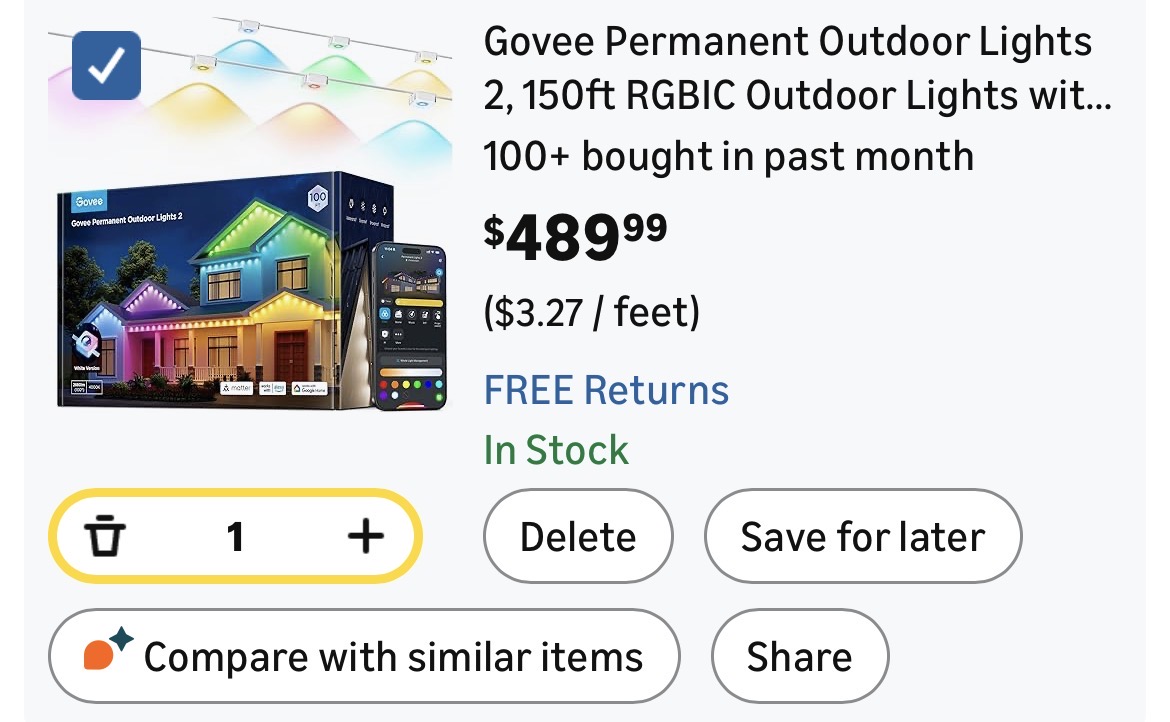Click the 100 ft badge on product box
Image resolution: width=1170 pixels, height=722 pixels.
317,197
